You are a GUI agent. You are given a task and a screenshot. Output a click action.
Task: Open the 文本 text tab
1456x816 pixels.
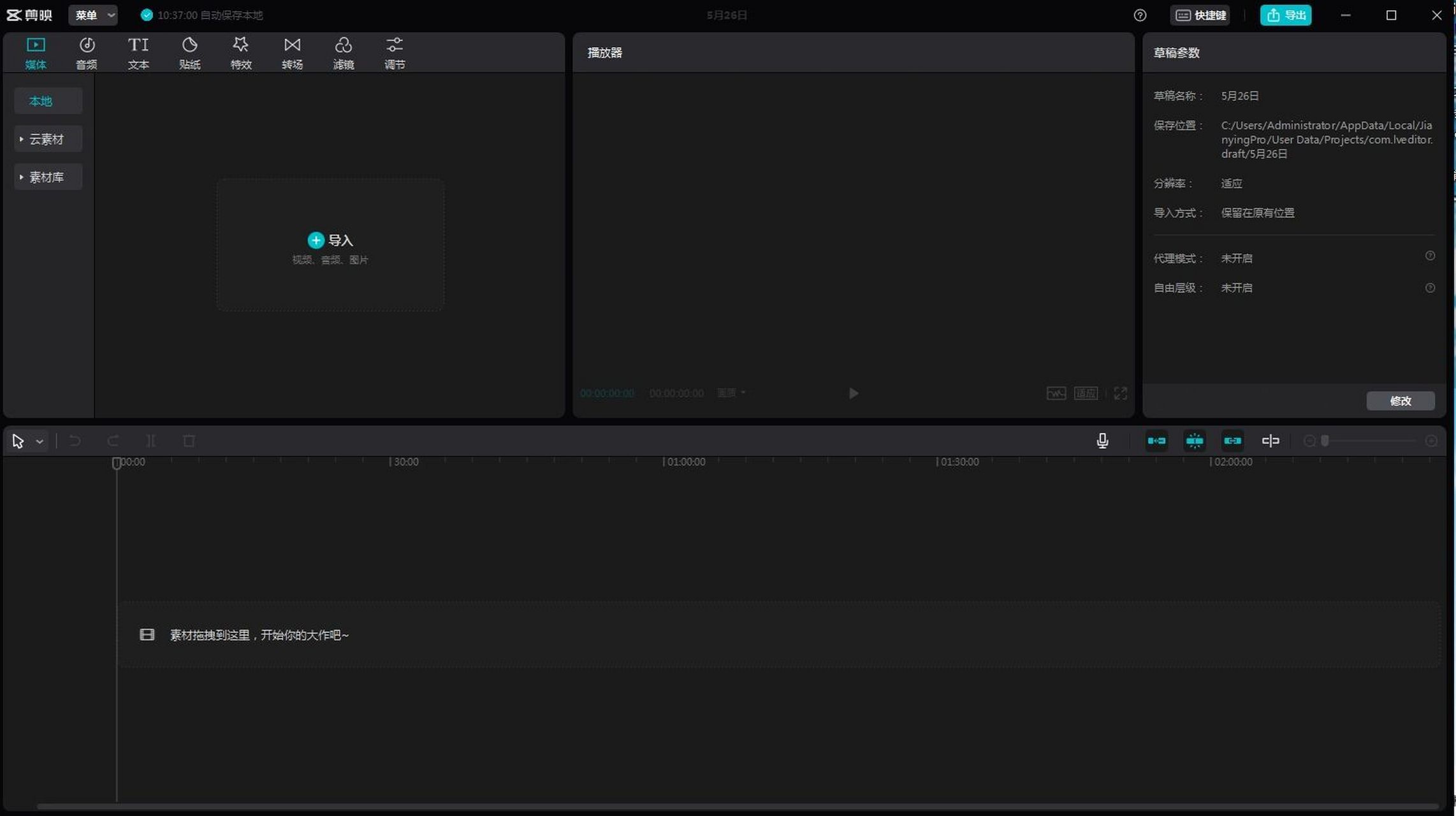(138, 54)
